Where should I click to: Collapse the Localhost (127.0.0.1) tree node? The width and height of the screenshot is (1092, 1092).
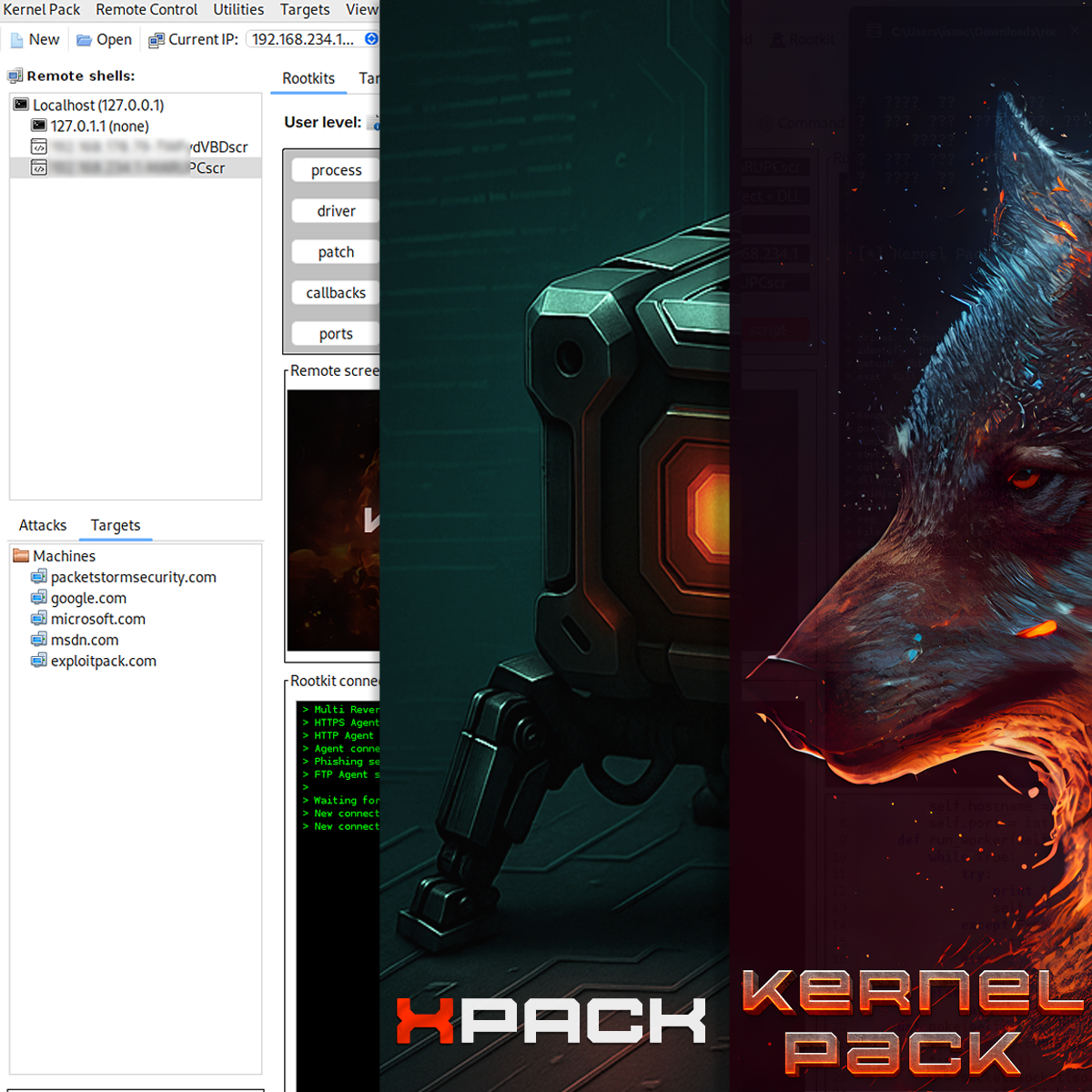coord(20,104)
